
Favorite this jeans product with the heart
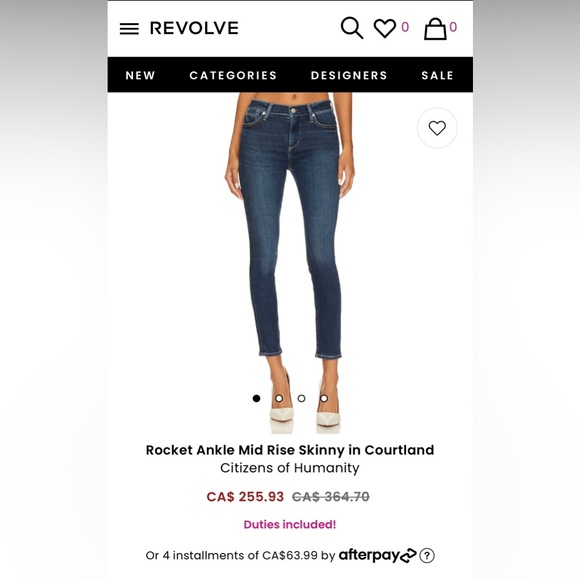(x=437, y=128)
